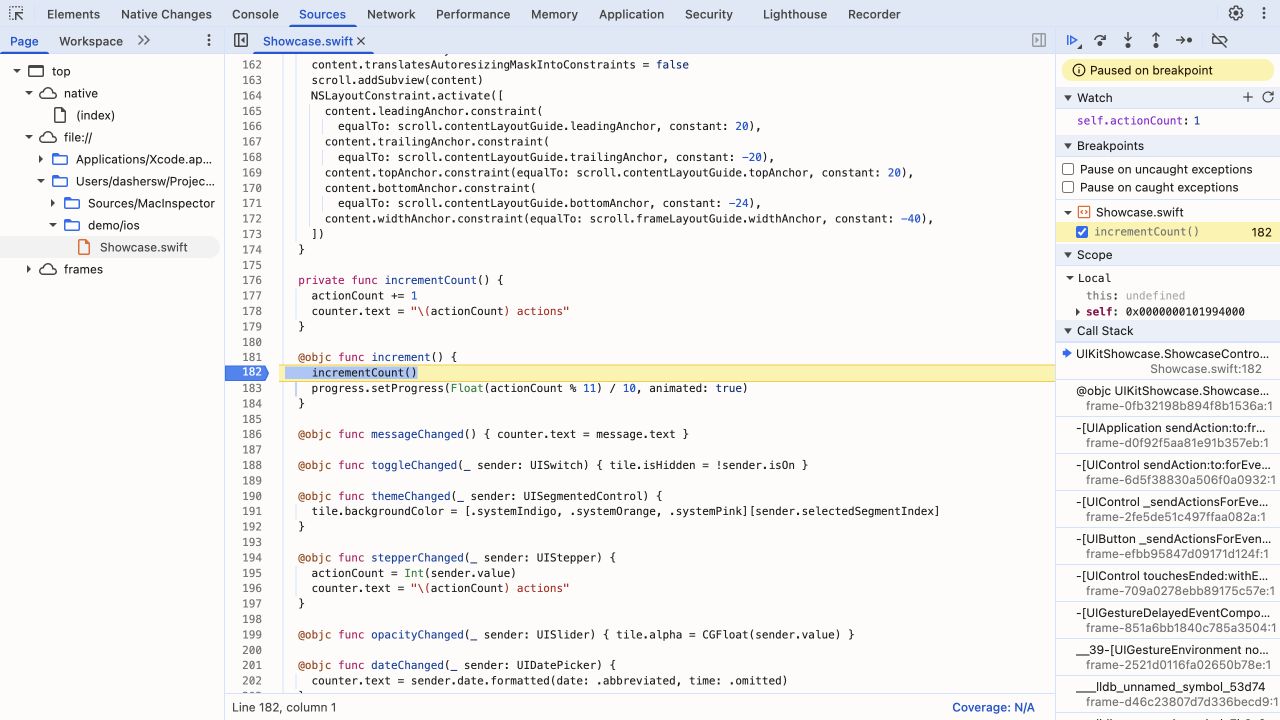1280x720 pixels.
Task: Select the UIApplication sendAction call stack frame
Action: pos(1168,435)
